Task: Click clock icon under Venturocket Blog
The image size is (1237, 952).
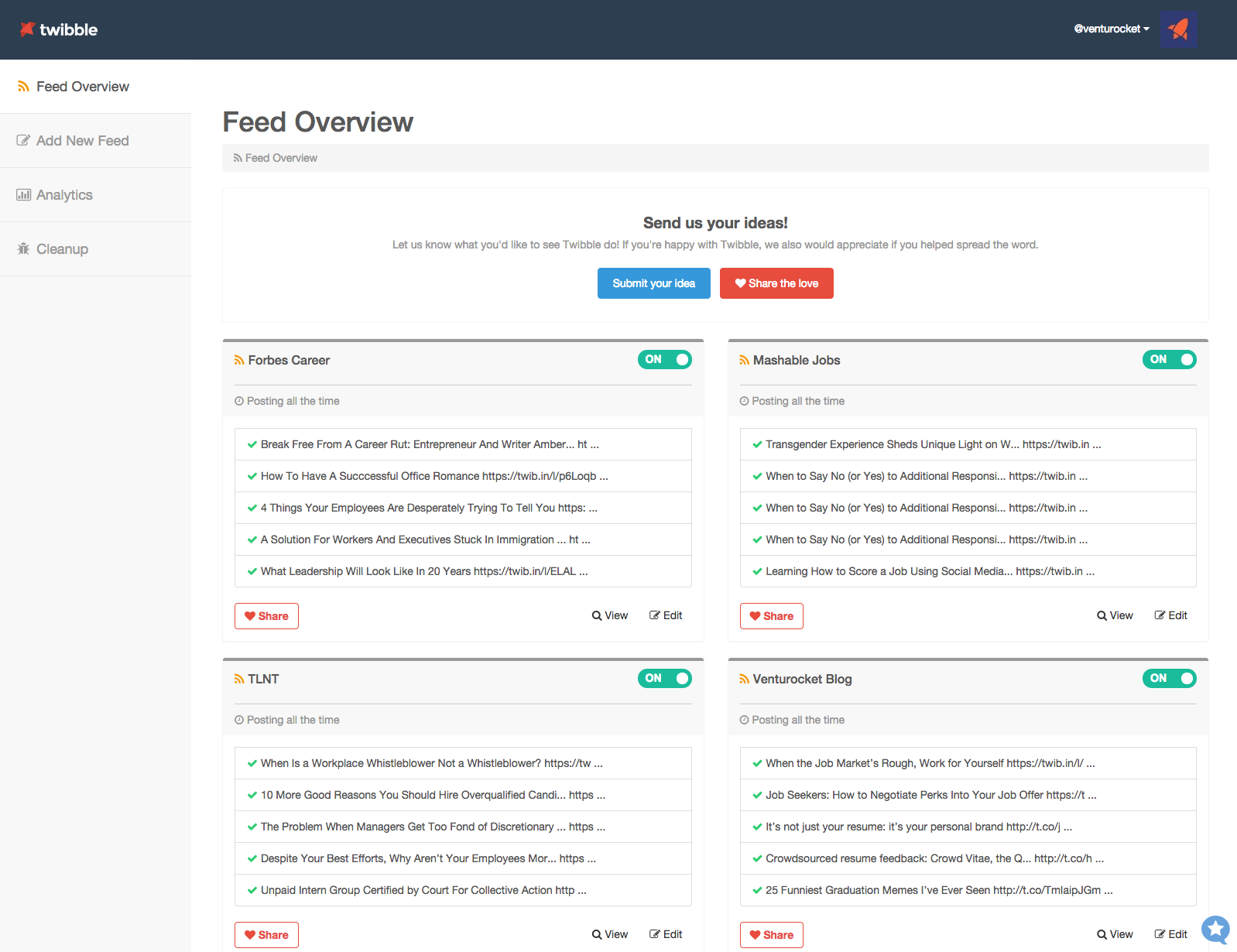Action: (x=744, y=720)
